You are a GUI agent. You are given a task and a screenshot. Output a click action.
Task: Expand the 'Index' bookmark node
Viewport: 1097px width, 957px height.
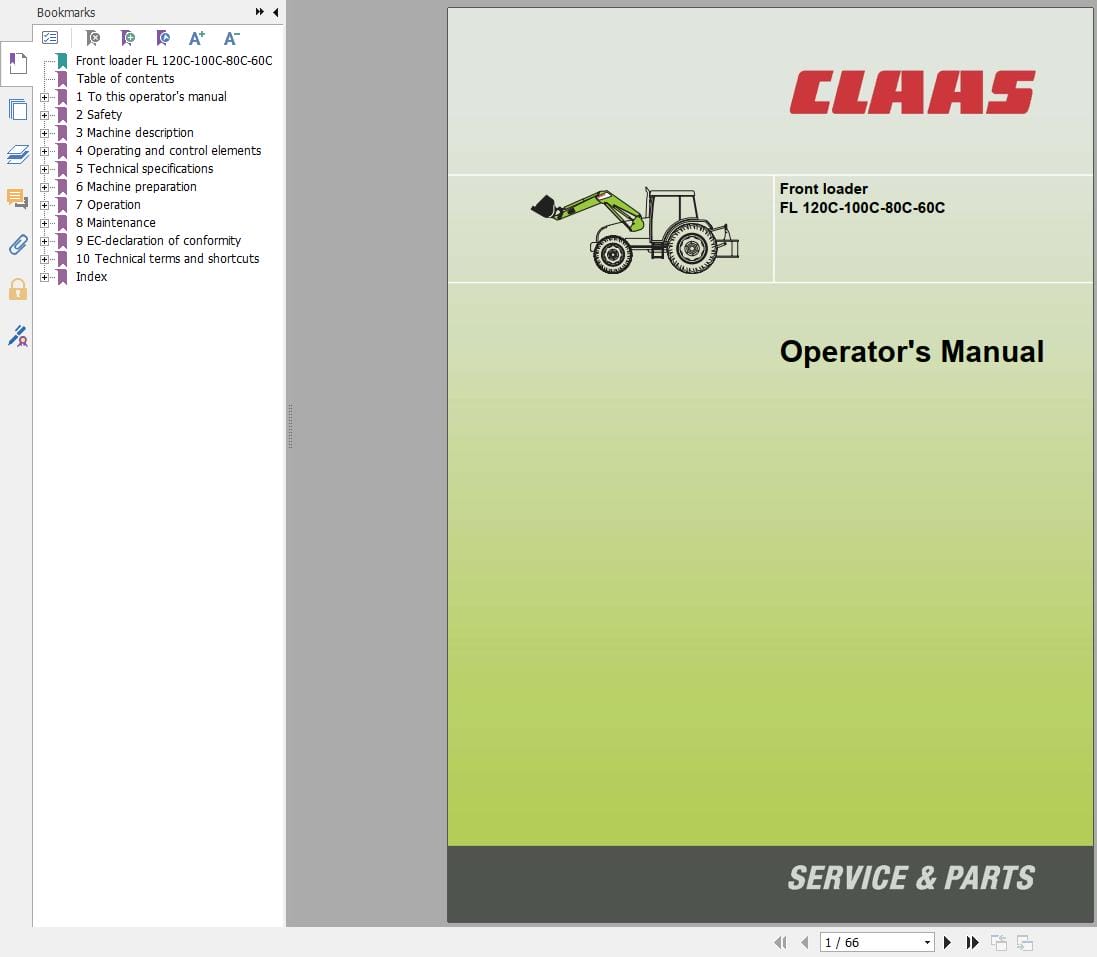coord(45,277)
